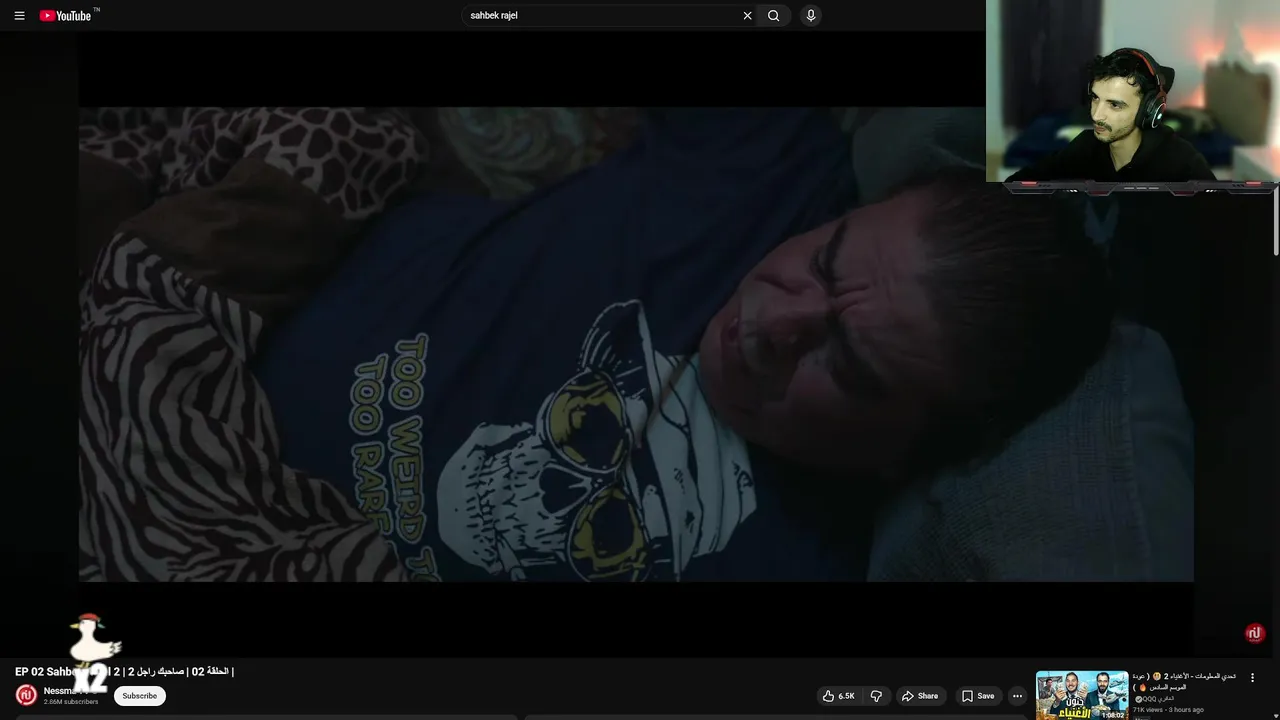Click the '71K views · 3 hours ago' text
Image resolution: width=1280 pixels, height=720 pixels.
1168,710
